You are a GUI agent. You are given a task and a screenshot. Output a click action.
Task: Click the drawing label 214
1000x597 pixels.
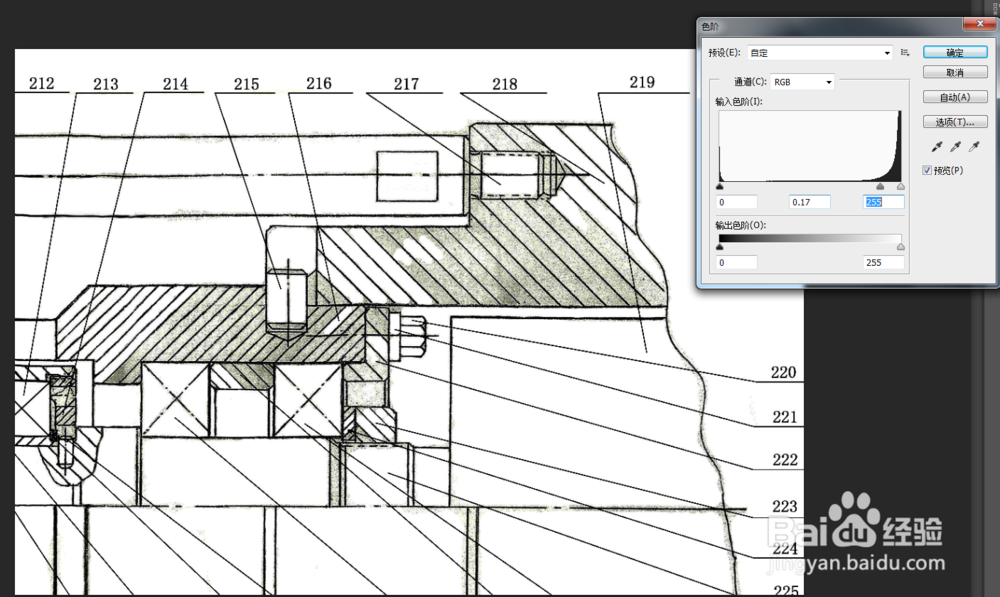tap(175, 84)
